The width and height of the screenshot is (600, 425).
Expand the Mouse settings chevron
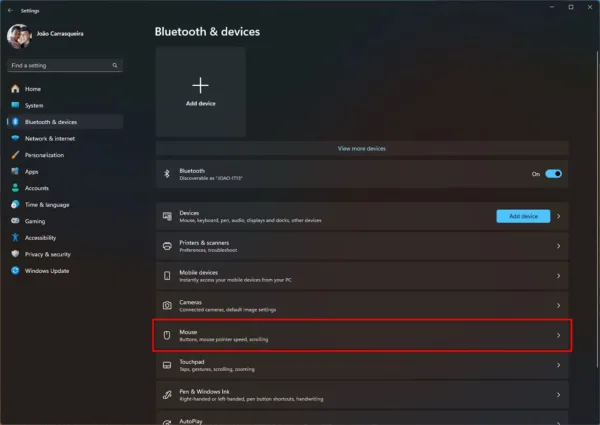(x=559, y=335)
